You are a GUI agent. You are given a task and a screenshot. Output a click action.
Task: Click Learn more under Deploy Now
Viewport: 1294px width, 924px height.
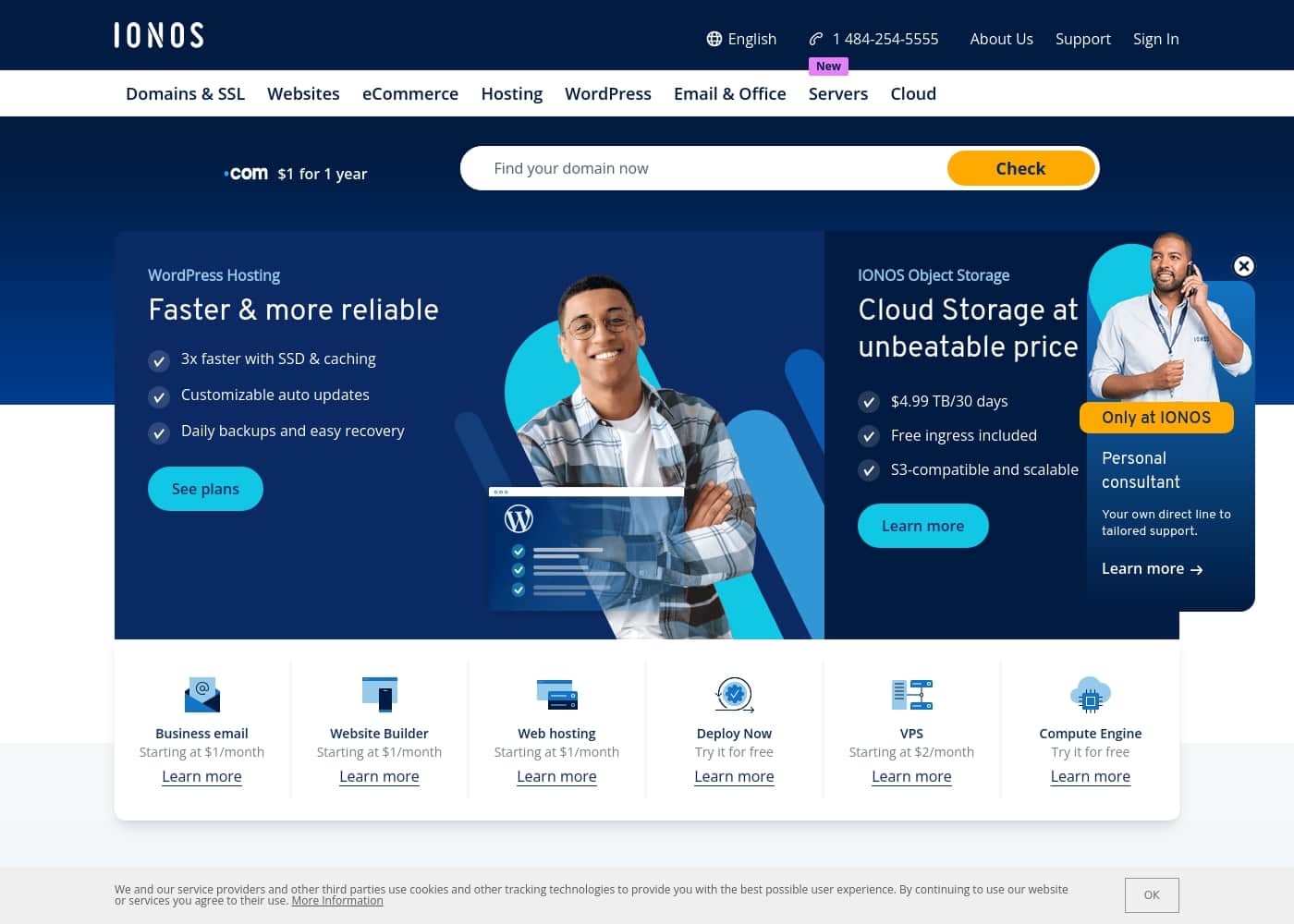[x=734, y=776]
